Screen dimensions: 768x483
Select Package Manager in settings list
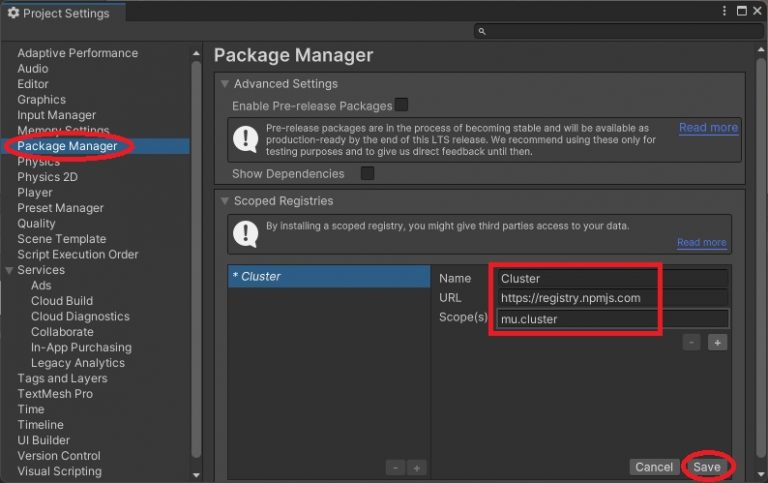click(x=67, y=146)
